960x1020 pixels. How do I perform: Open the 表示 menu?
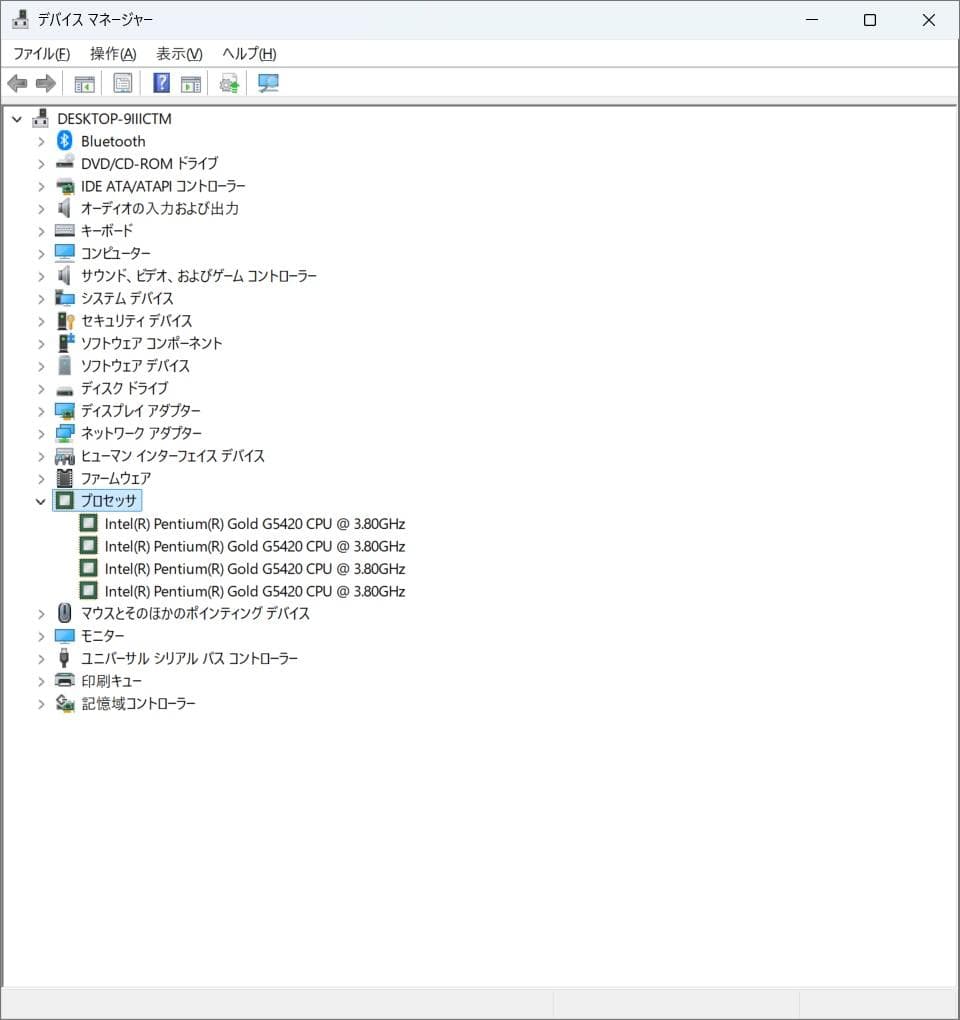click(177, 53)
